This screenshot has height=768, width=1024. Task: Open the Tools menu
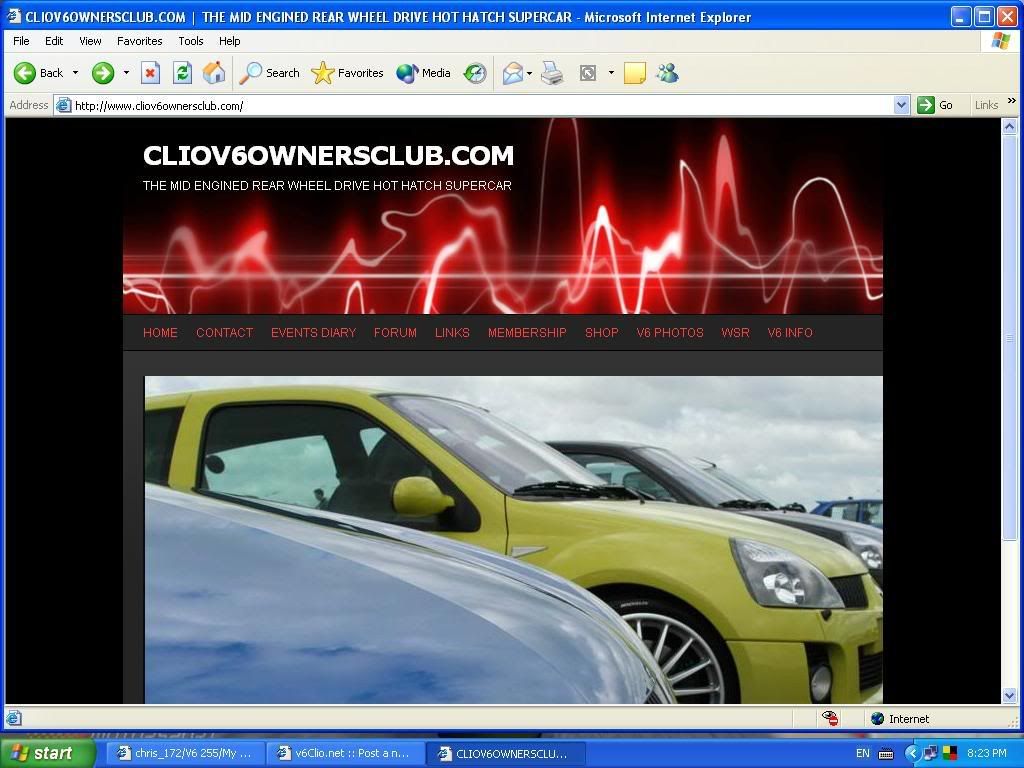coord(191,41)
